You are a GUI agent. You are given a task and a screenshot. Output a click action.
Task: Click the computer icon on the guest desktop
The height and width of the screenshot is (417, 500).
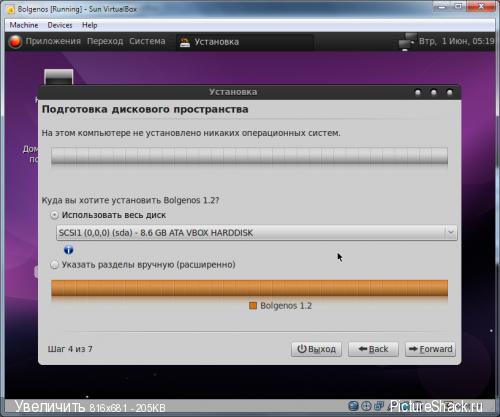[x=59, y=77]
